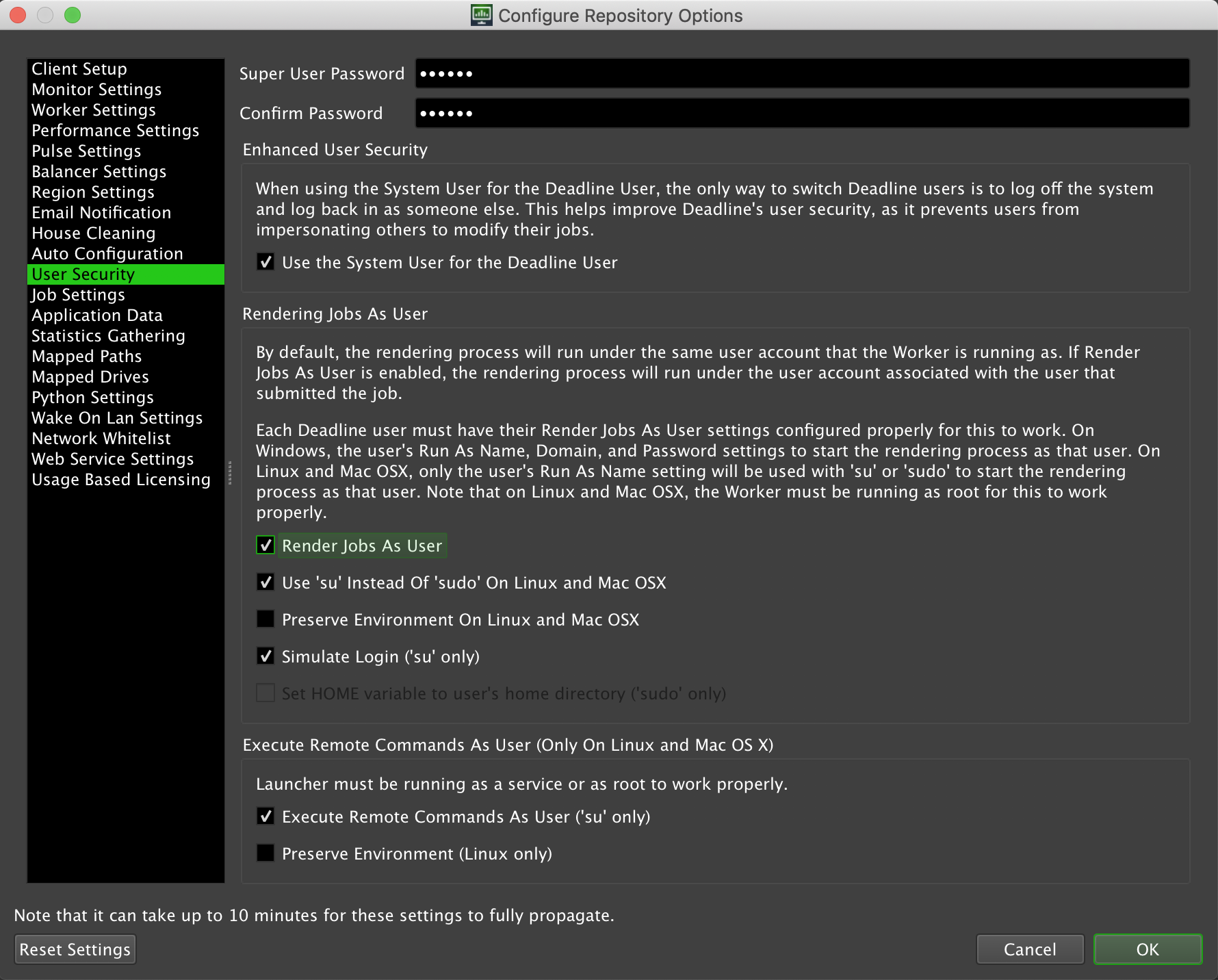
Task: Select Network Whitelist entry
Action: coord(126,439)
